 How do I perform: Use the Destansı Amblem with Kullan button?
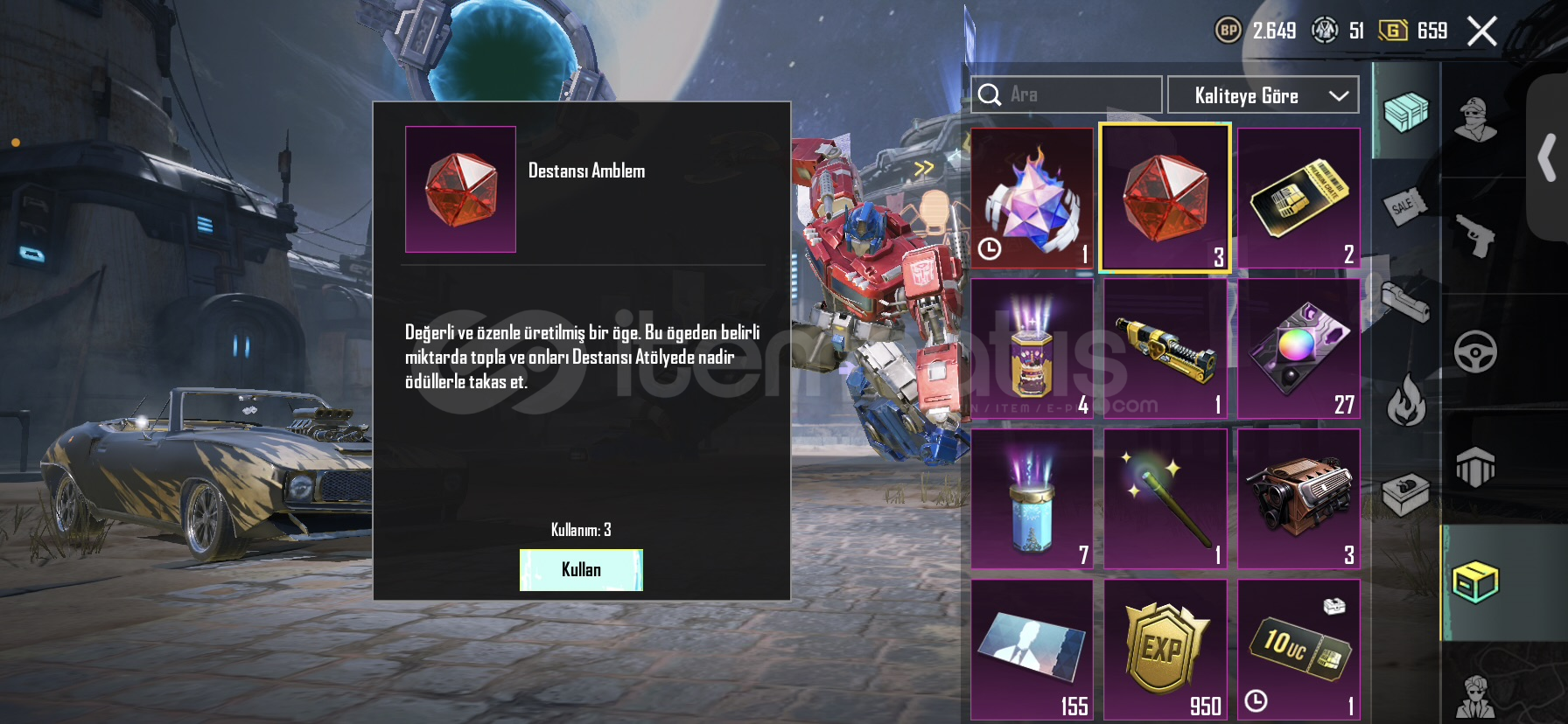click(581, 570)
